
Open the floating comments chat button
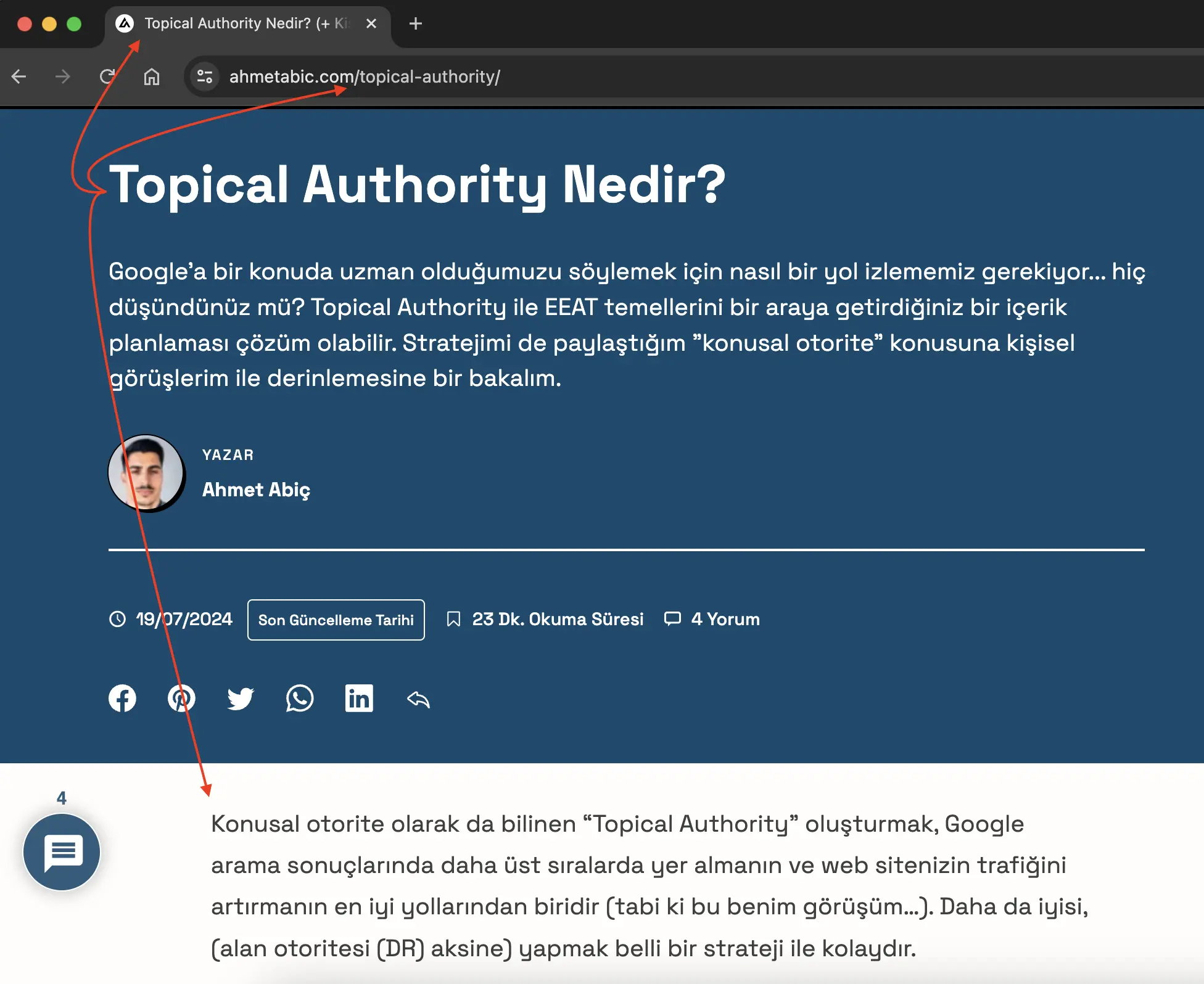[x=62, y=852]
